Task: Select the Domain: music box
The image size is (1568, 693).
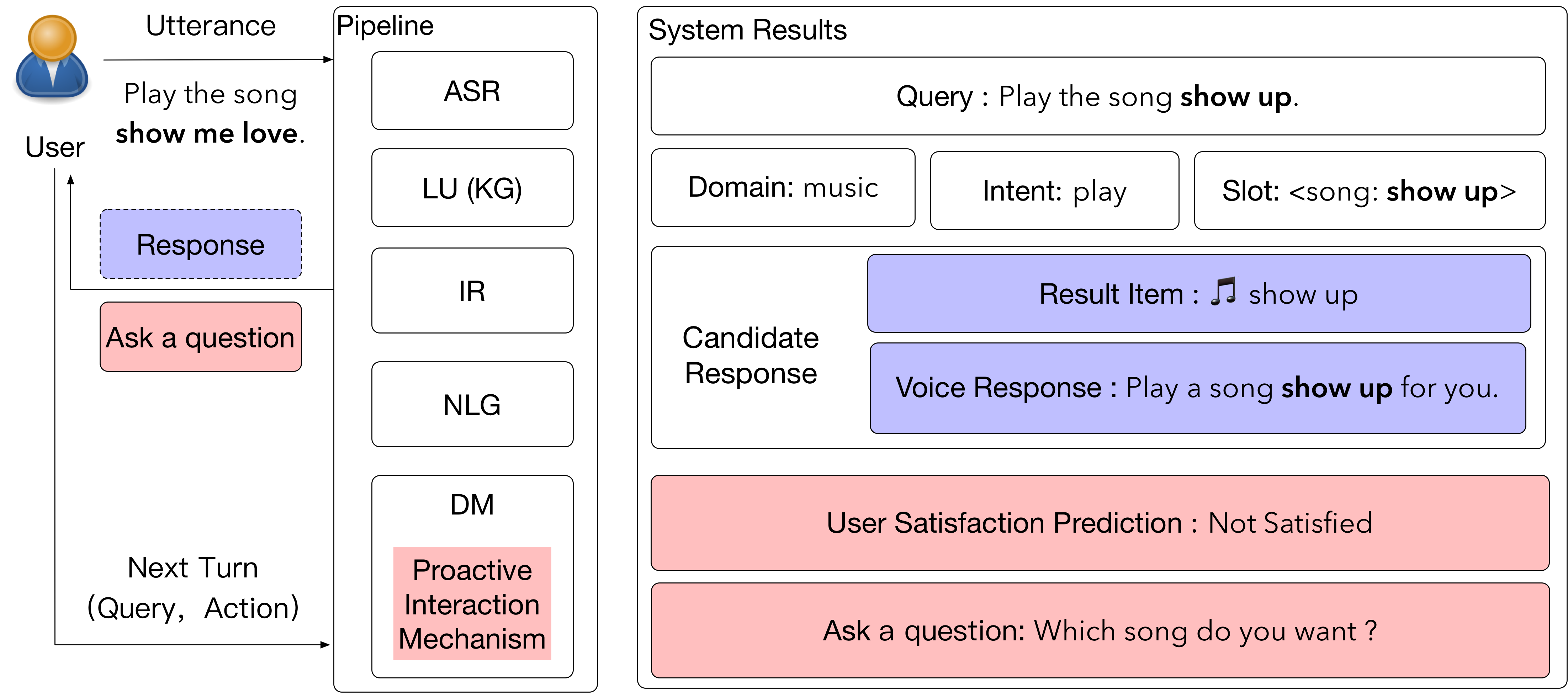Action: click(x=783, y=188)
